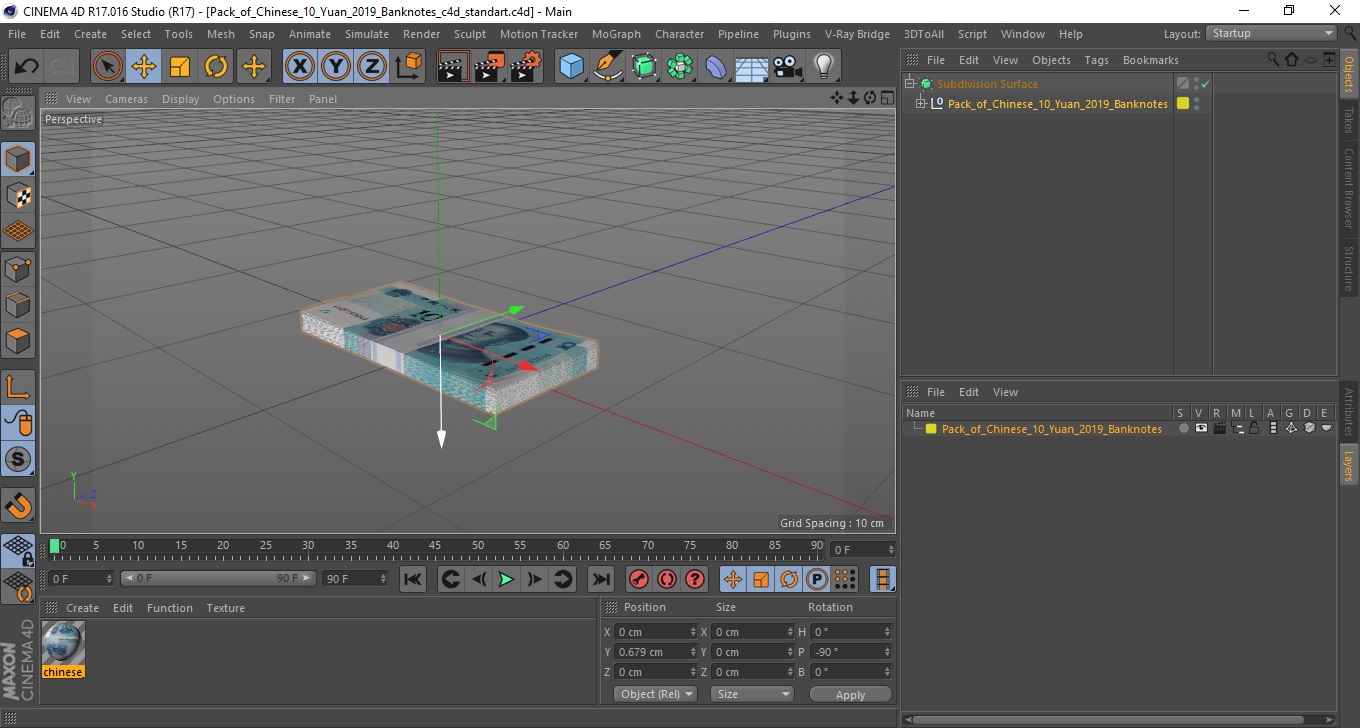Expand Pack_of_Chinese_10_Yuan_2019_Banknotes object
The height and width of the screenshot is (728, 1360).
[921, 103]
